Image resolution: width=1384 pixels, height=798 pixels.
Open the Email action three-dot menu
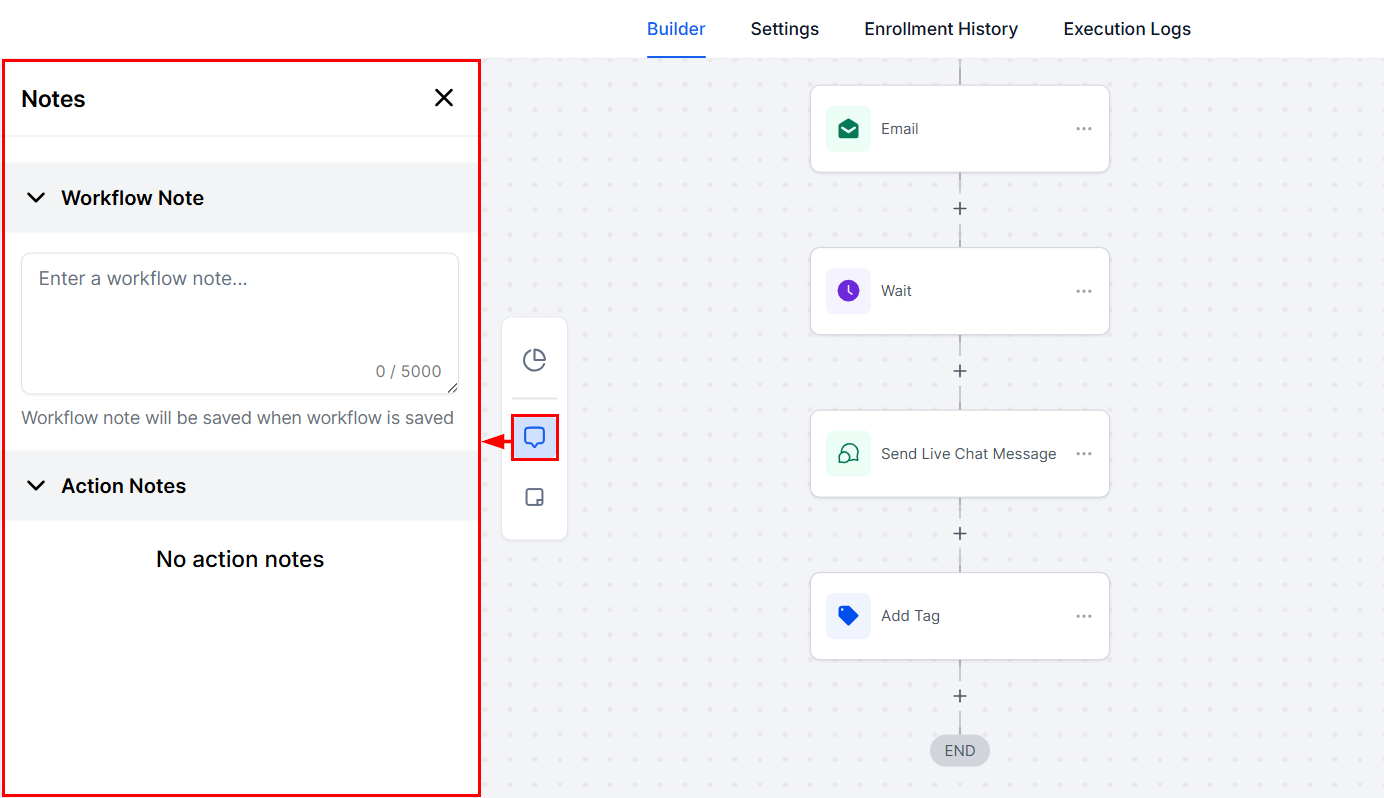1084,129
